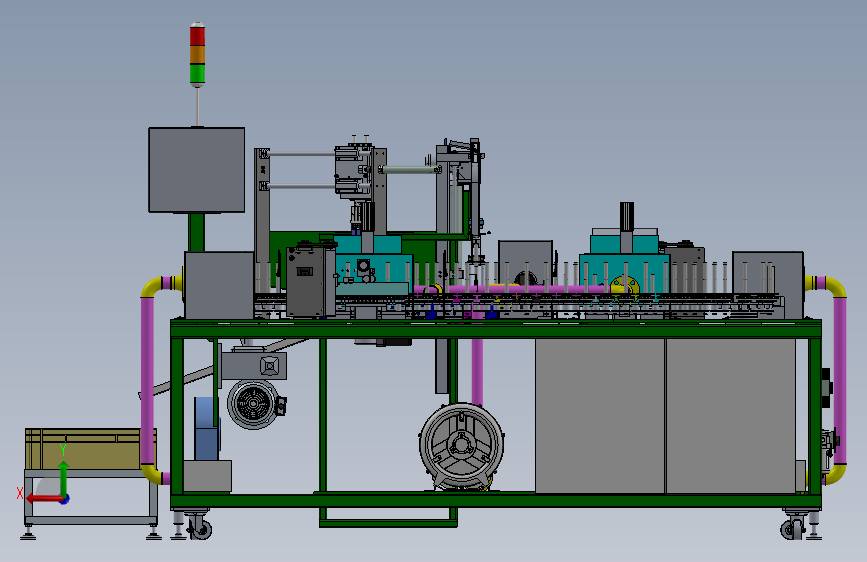Select the long pink vertical pipe on the left side
Viewport: 867px width, 562px height.
pyautogui.click(x=148, y=381)
